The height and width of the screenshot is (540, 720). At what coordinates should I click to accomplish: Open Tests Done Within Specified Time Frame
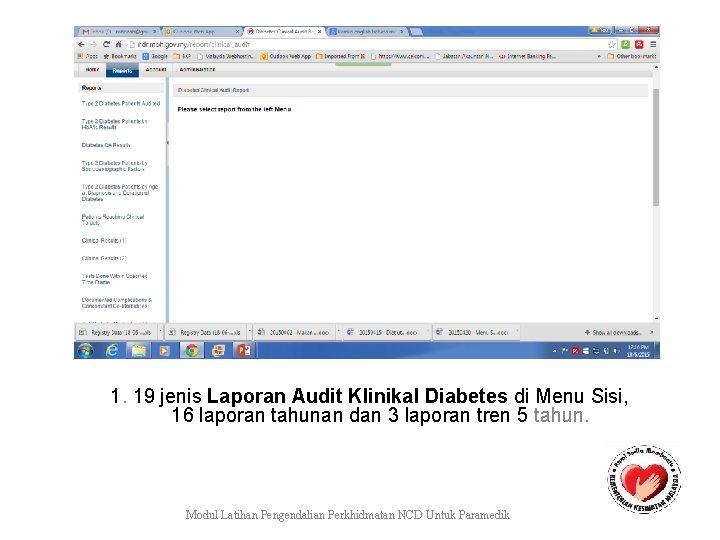point(114,279)
